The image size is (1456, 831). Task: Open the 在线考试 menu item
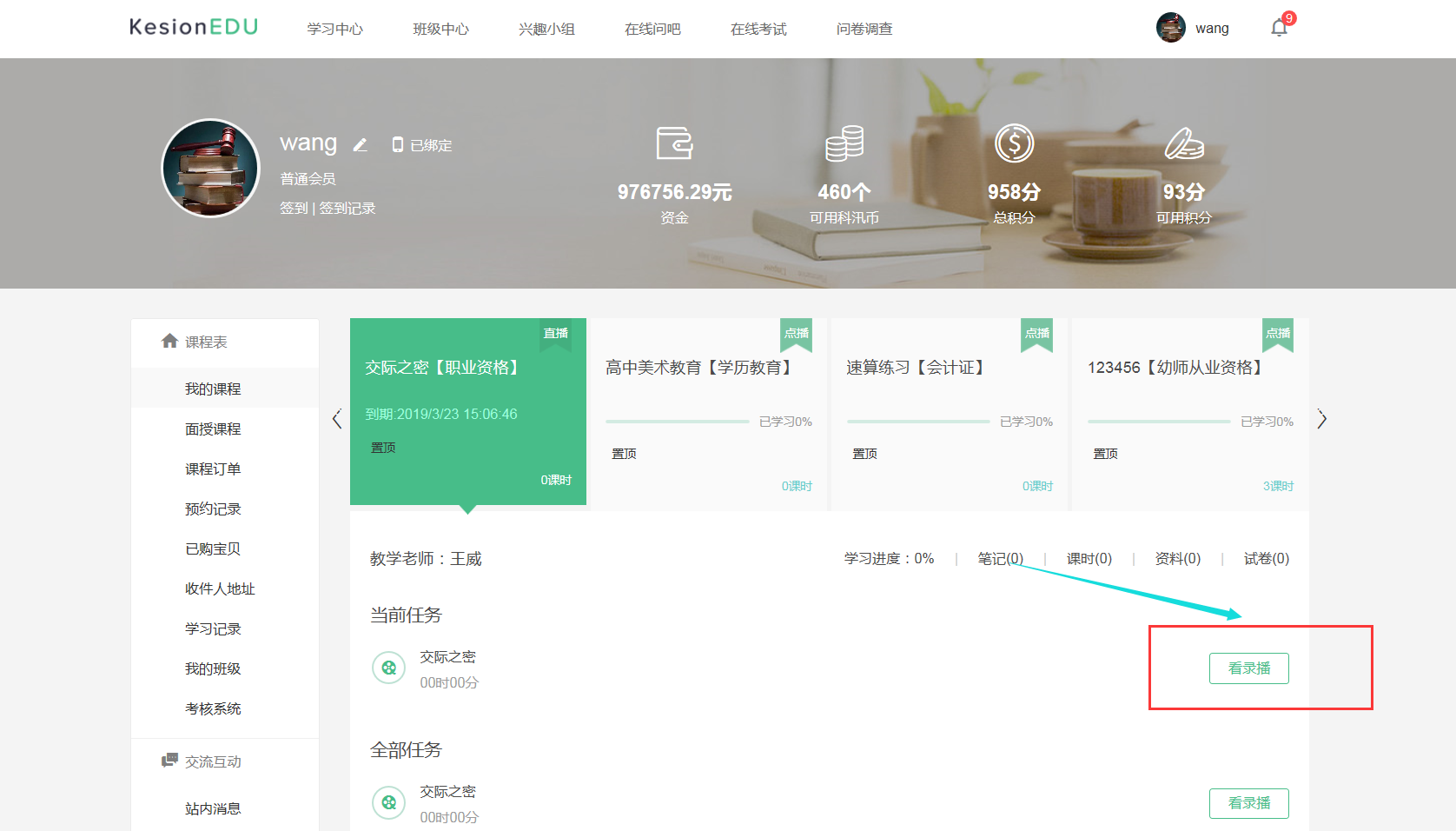(758, 28)
